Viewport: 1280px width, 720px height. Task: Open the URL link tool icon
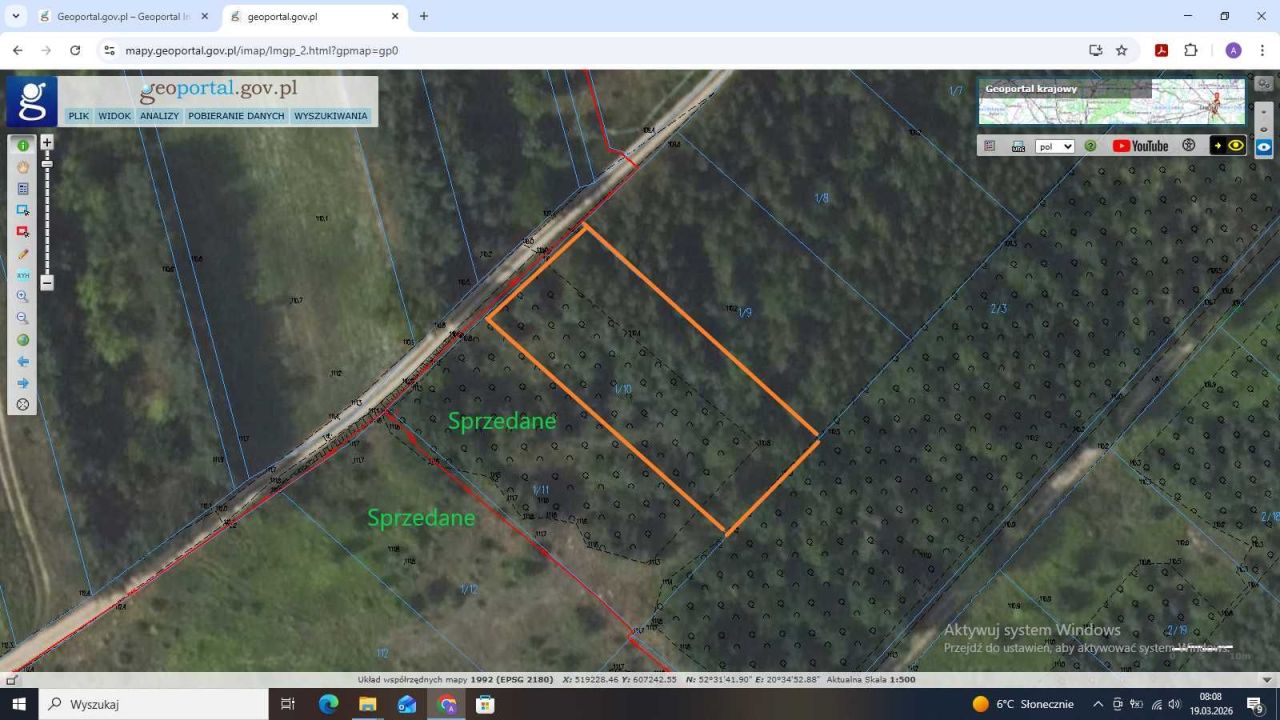point(1018,146)
